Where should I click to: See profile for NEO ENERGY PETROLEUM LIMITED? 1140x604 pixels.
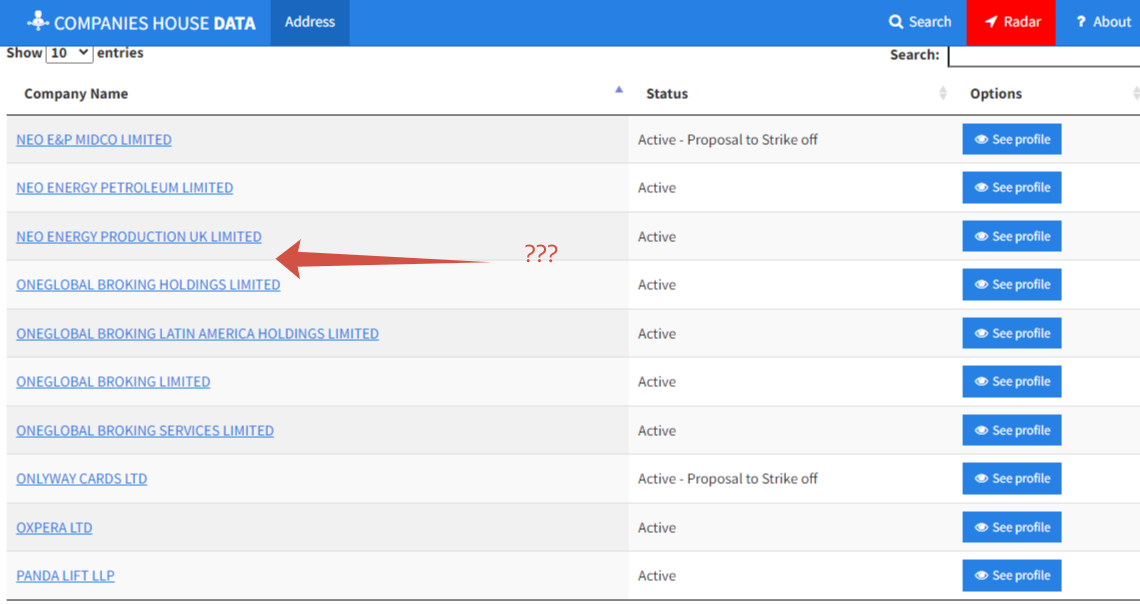1011,188
